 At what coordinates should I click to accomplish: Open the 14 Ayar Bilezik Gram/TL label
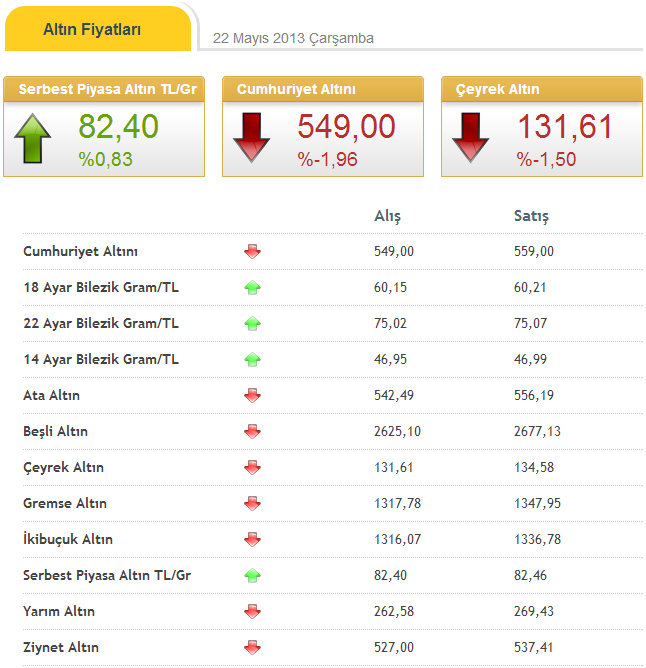(101, 360)
